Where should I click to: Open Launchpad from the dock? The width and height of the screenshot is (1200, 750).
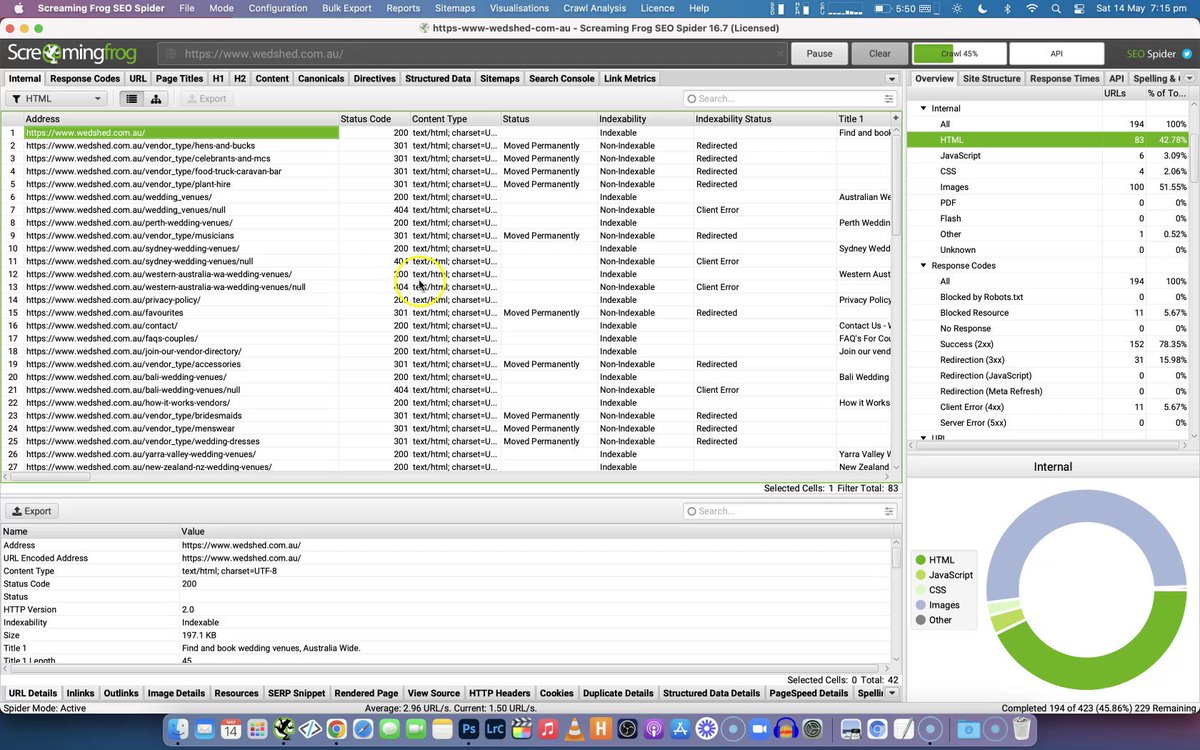[257, 729]
